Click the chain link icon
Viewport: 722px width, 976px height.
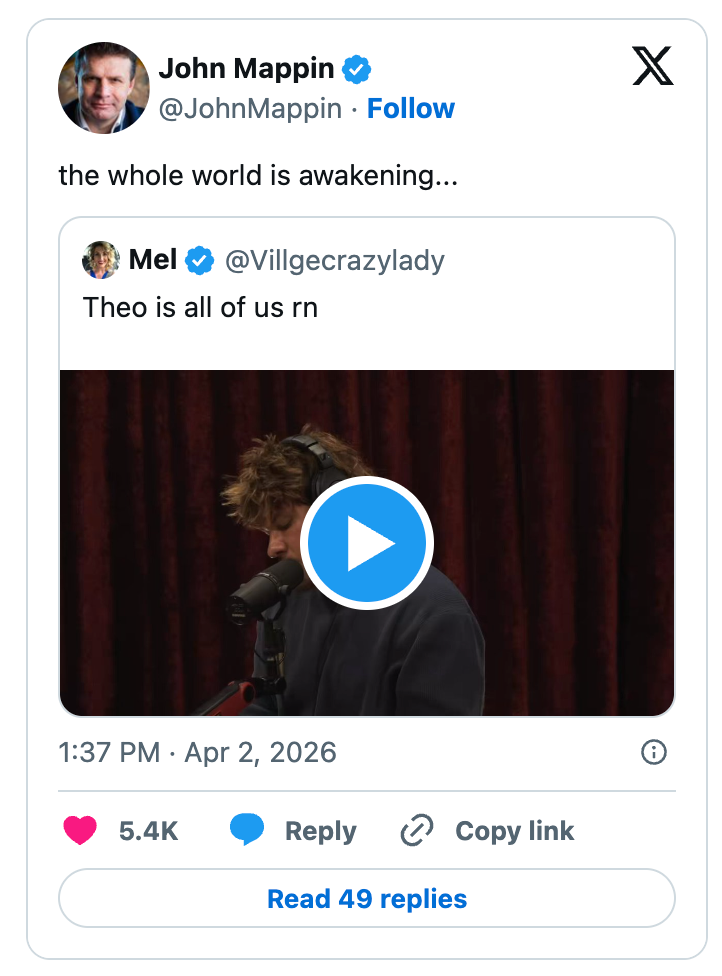(415, 831)
